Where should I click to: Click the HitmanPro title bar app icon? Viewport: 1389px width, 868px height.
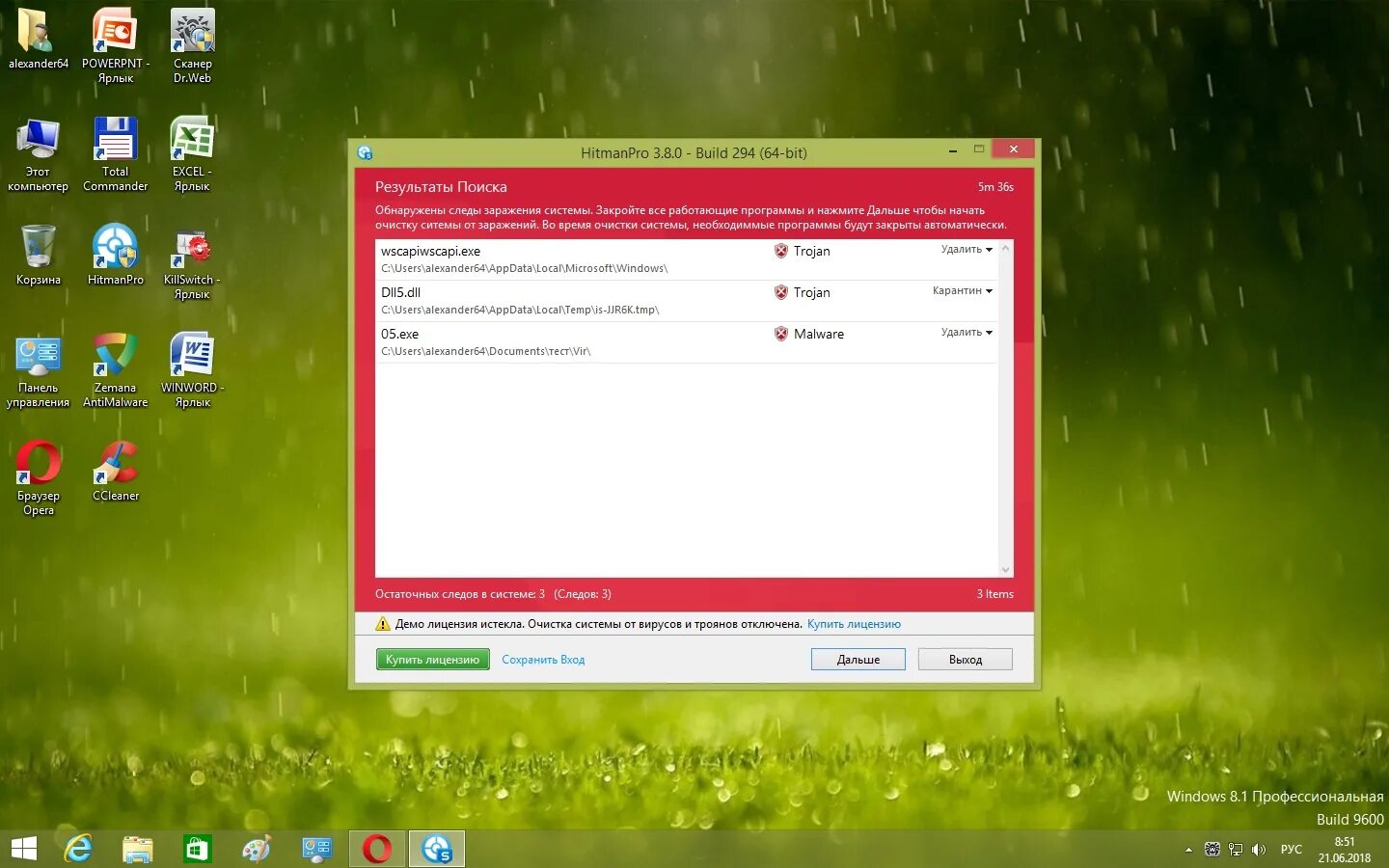click(x=365, y=152)
